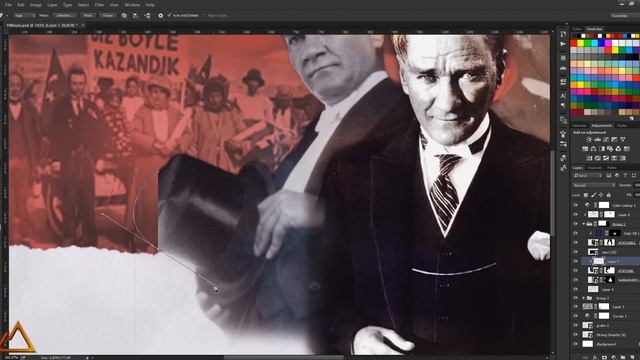This screenshot has width=640, height=360.
Task: Open the Window menu
Action: (x=132, y=5)
